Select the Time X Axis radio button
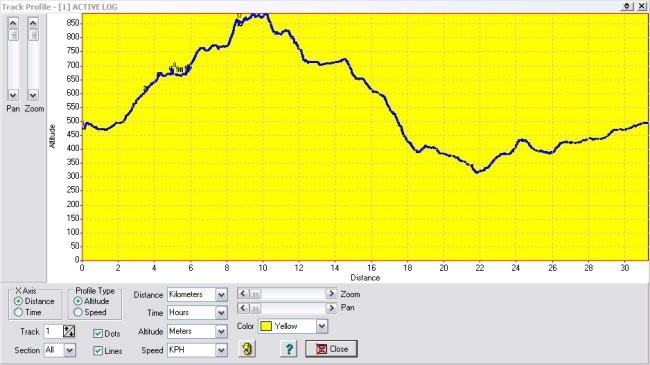 click(x=18, y=312)
